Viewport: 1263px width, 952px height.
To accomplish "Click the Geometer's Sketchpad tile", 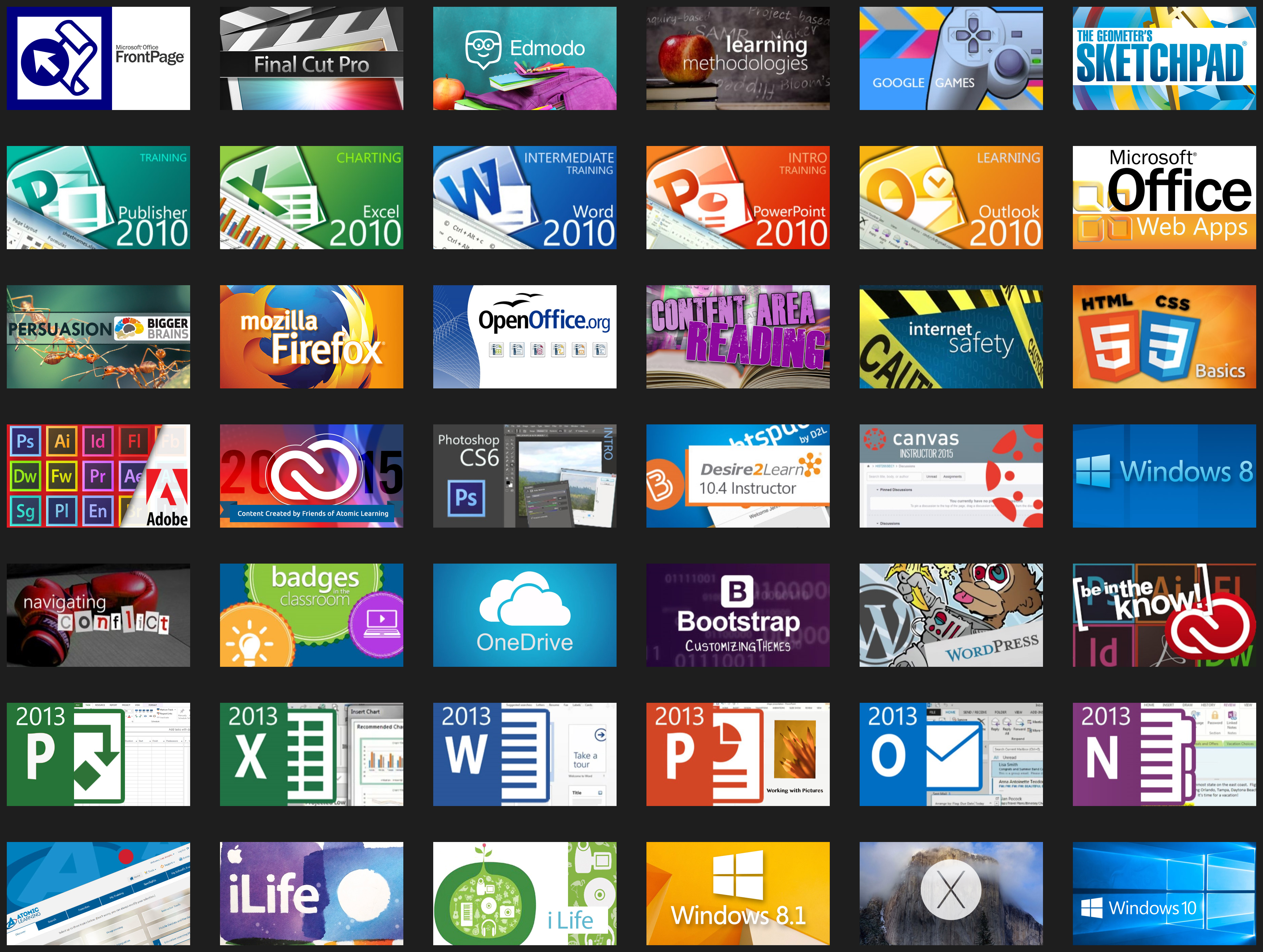I will tap(1164, 58).
